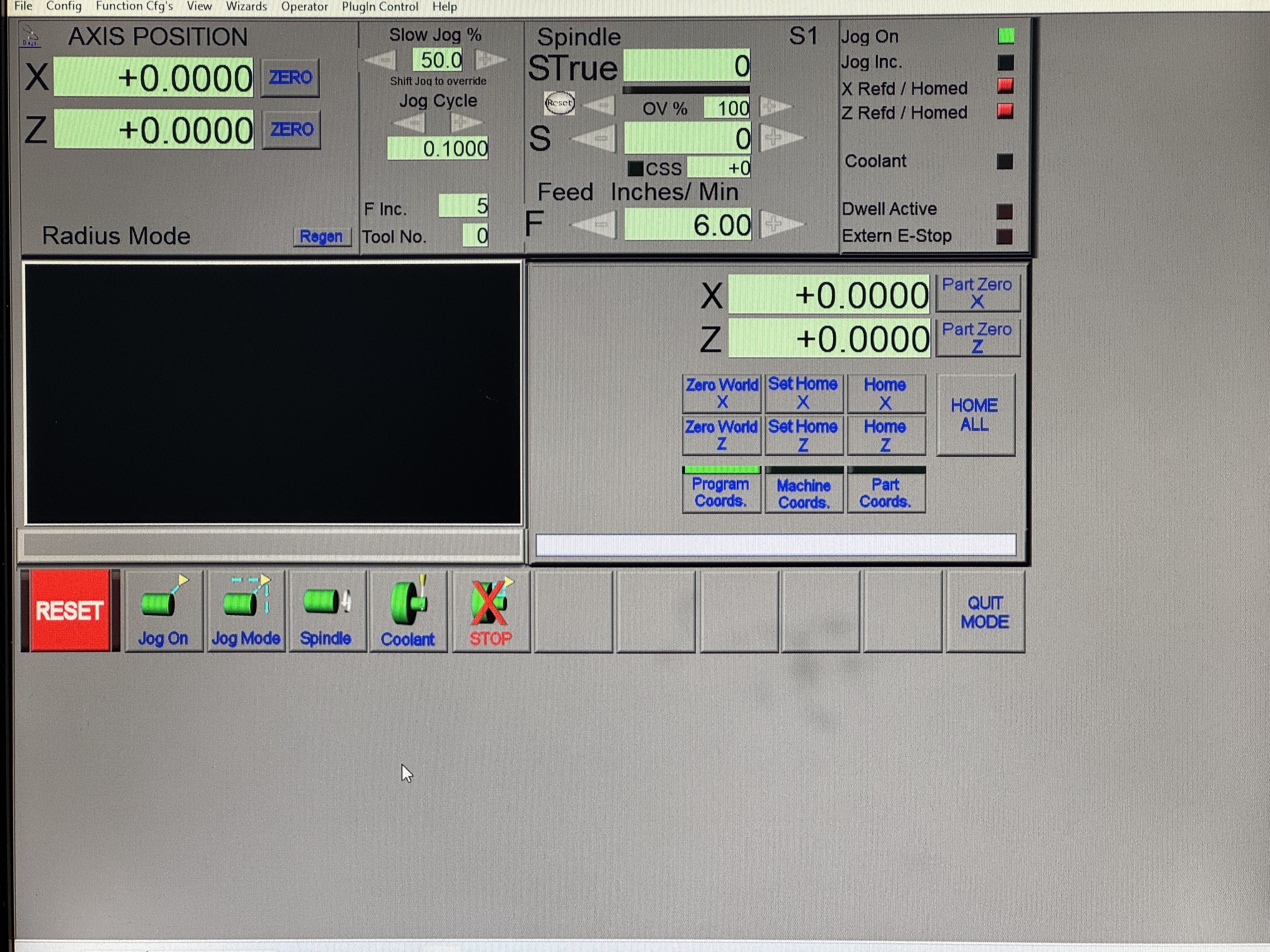Viewport: 1270px width, 952px height.
Task: Open Jog Mode icon button
Action: (246, 611)
